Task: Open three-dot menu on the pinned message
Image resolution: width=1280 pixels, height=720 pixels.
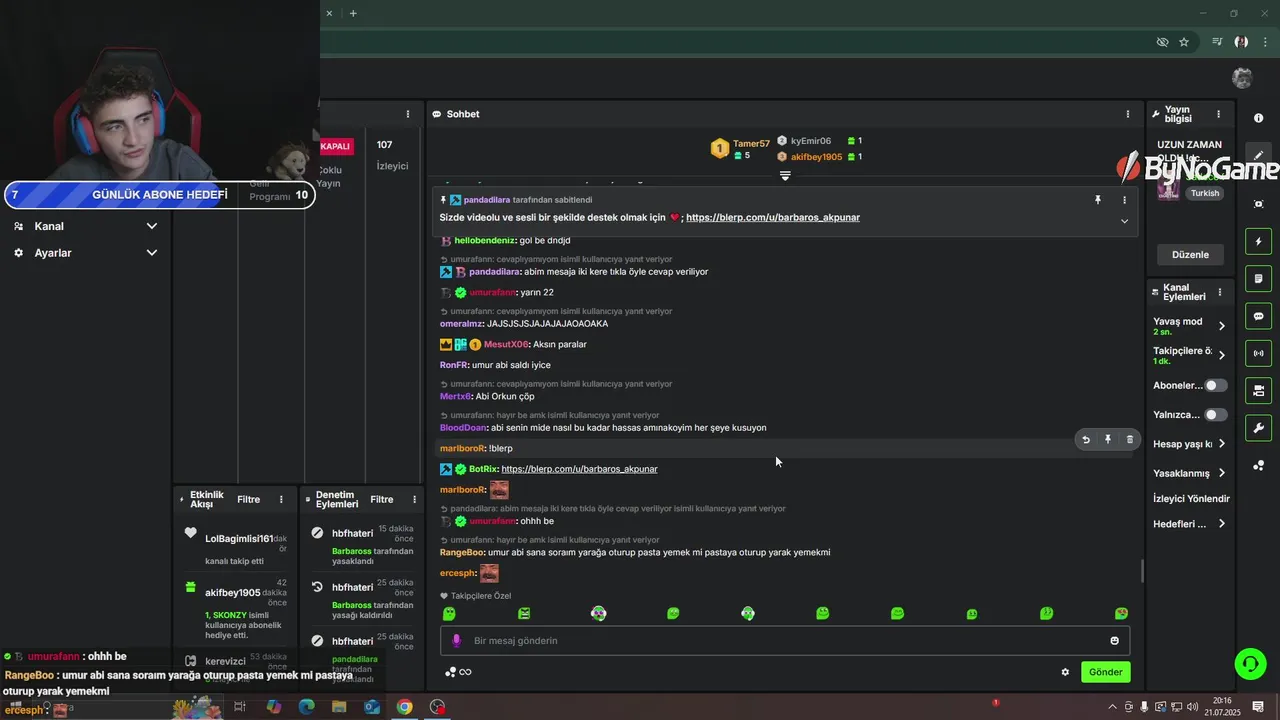Action: click(x=1124, y=200)
